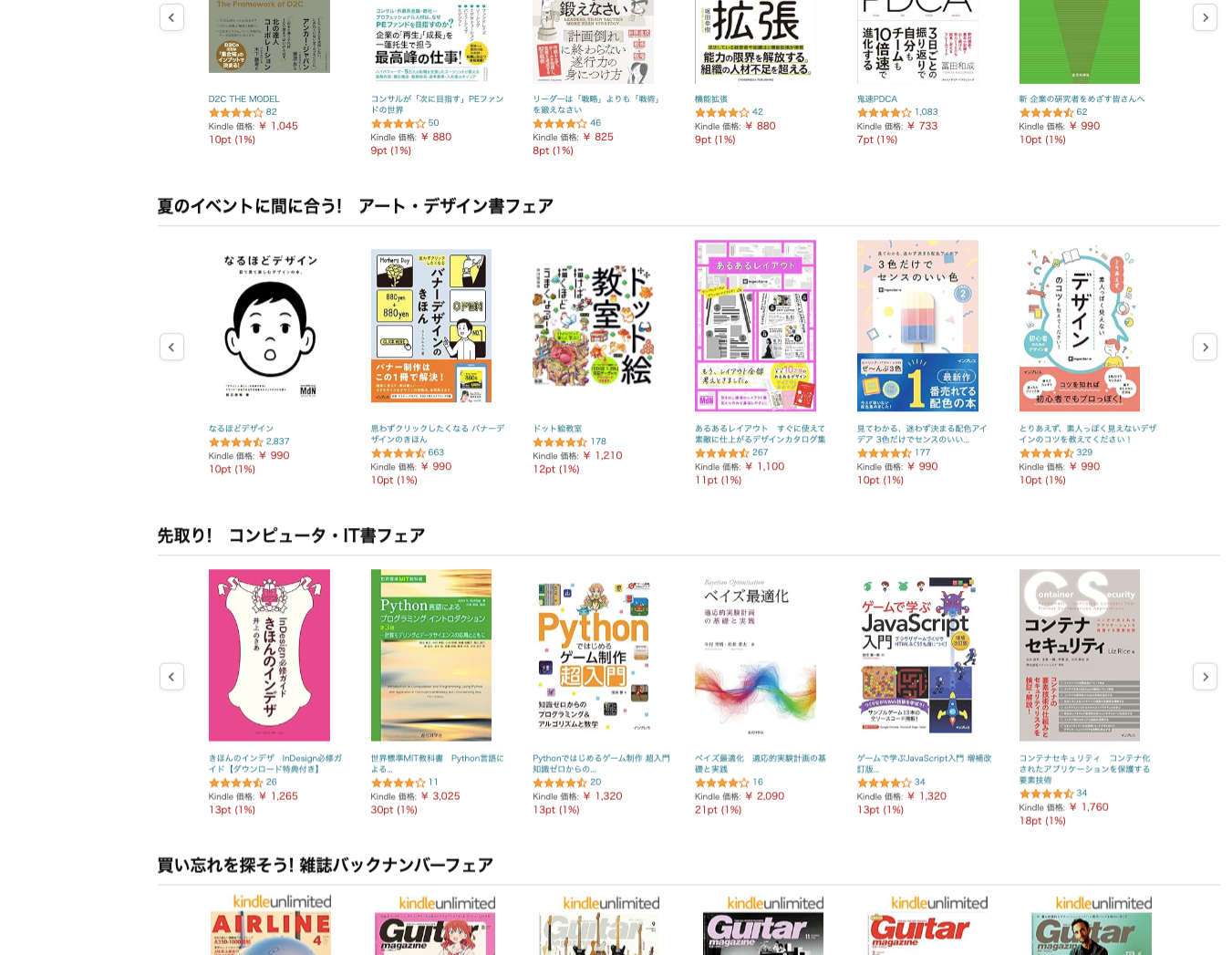Open D2C THE MODEL title link
The image size is (1232, 955).
243,99
